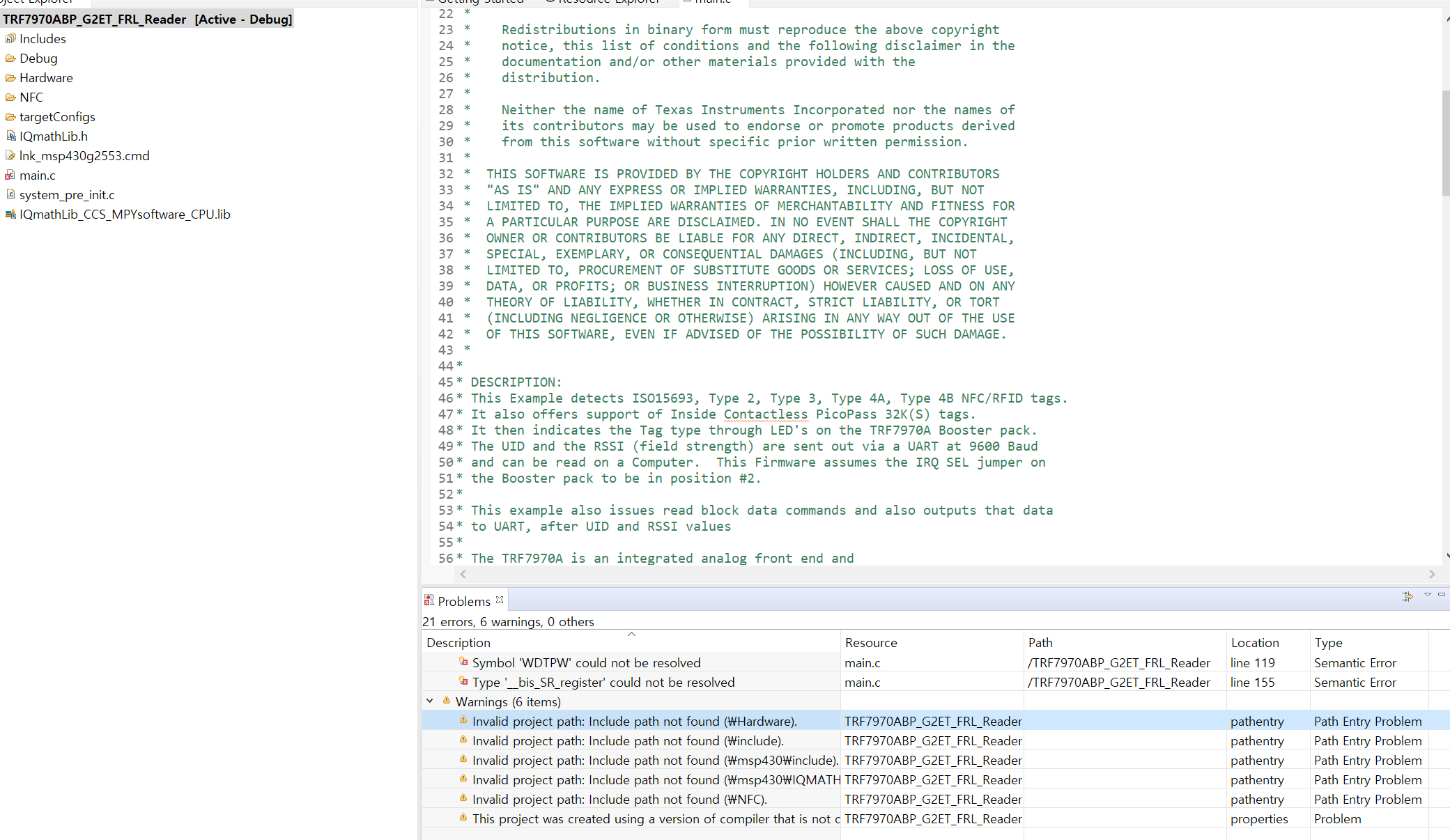Screen dimensions: 1450x840
Task: Open the IQmathLib.h header file
Action: (53, 137)
